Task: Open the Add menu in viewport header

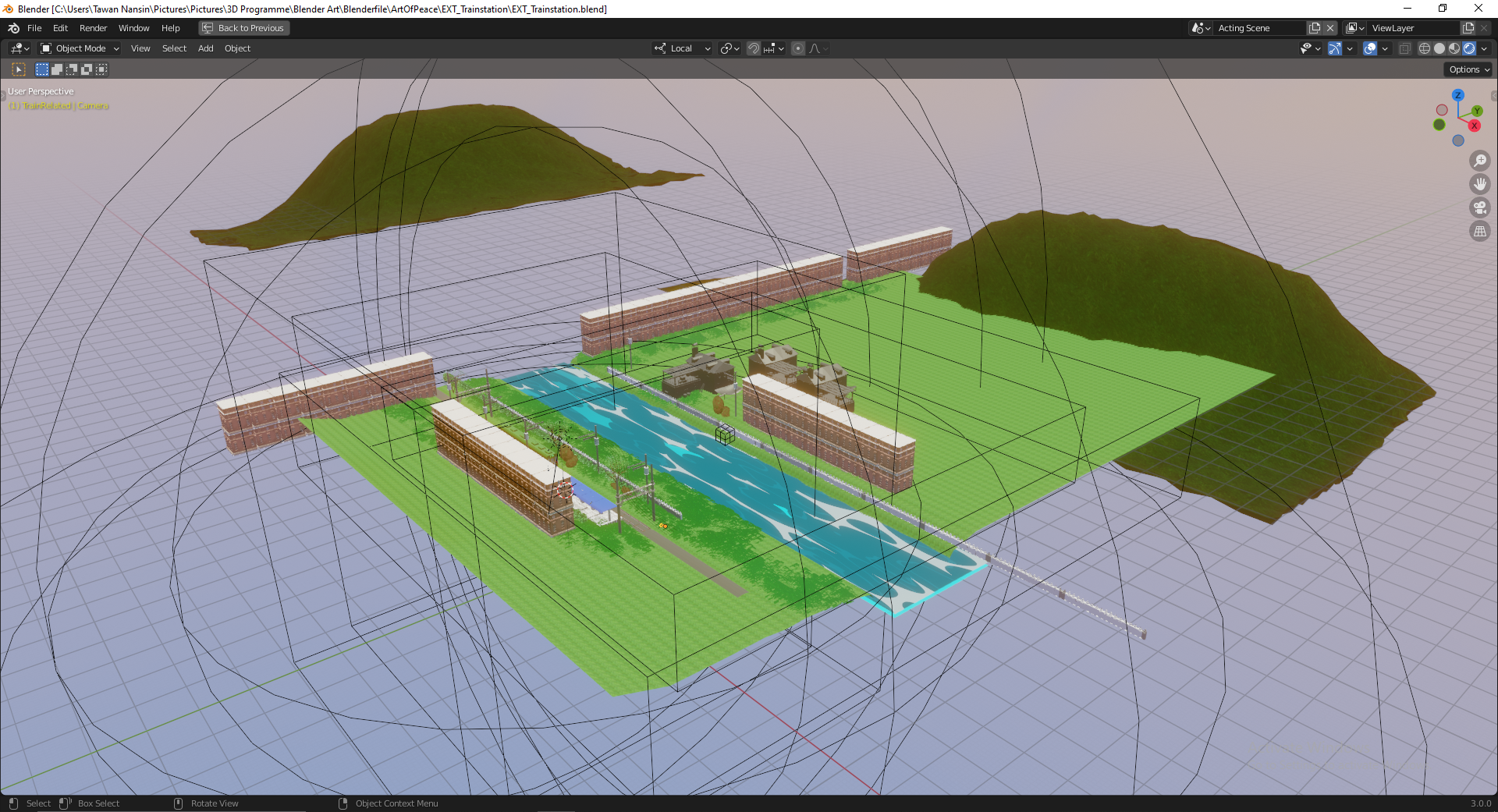Action: 205,48
